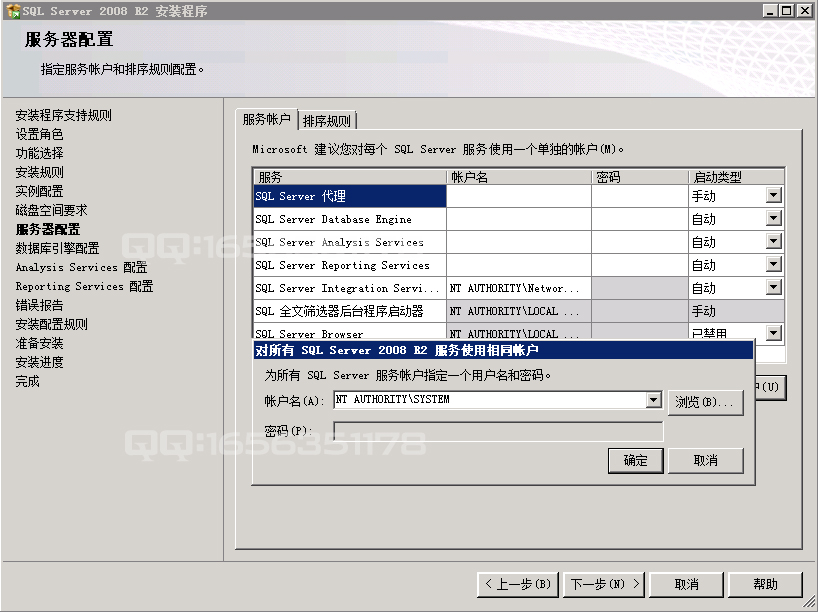Screen dimensions: 818x612
Task: Click 数据库引擎配置 in the step list
Action: point(57,248)
